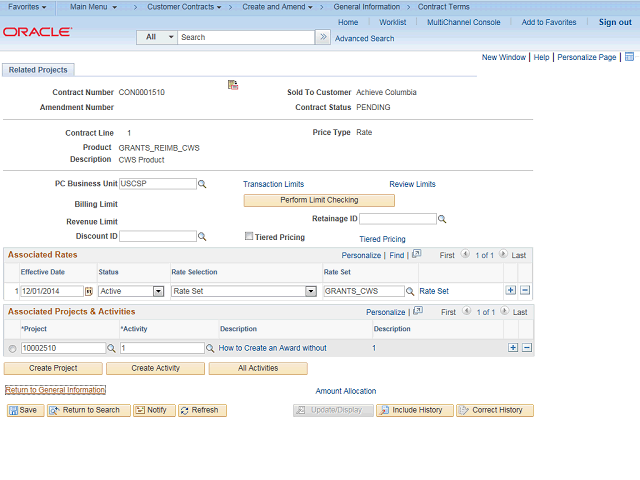Click the All Activities button
The image size is (640, 480).
pos(258,368)
